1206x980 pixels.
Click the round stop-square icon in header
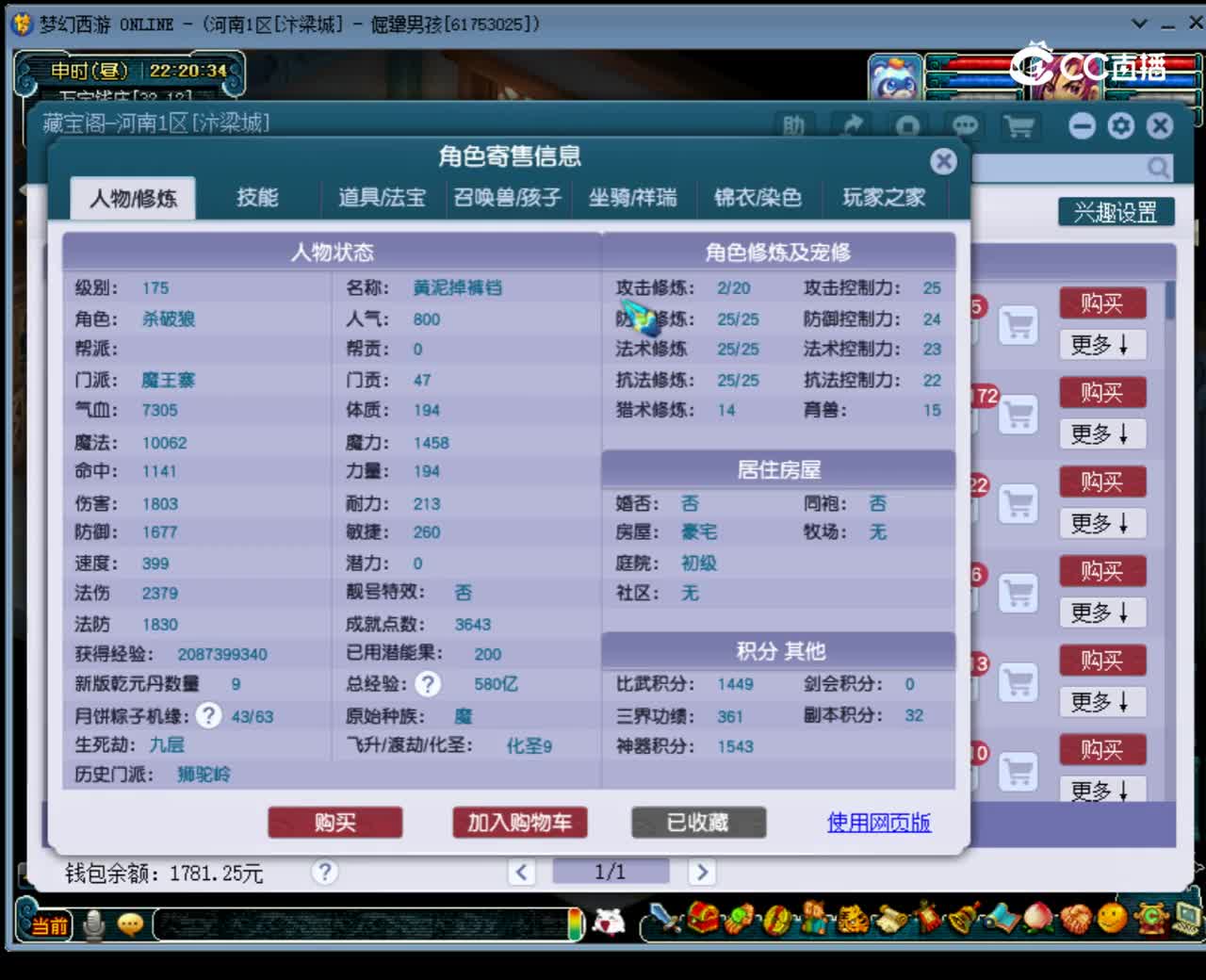(908, 126)
